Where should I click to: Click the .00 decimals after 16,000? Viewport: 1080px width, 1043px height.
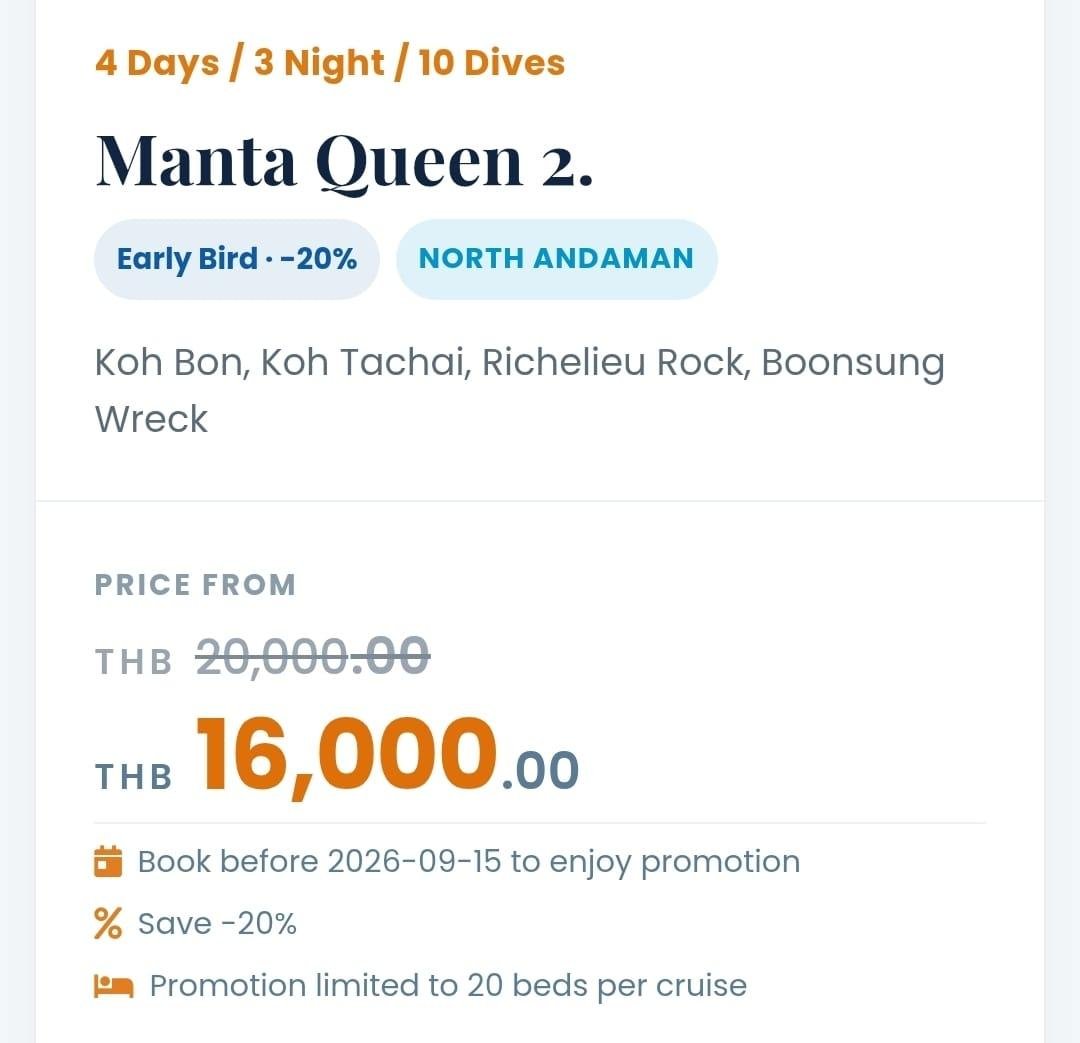coord(541,770)
